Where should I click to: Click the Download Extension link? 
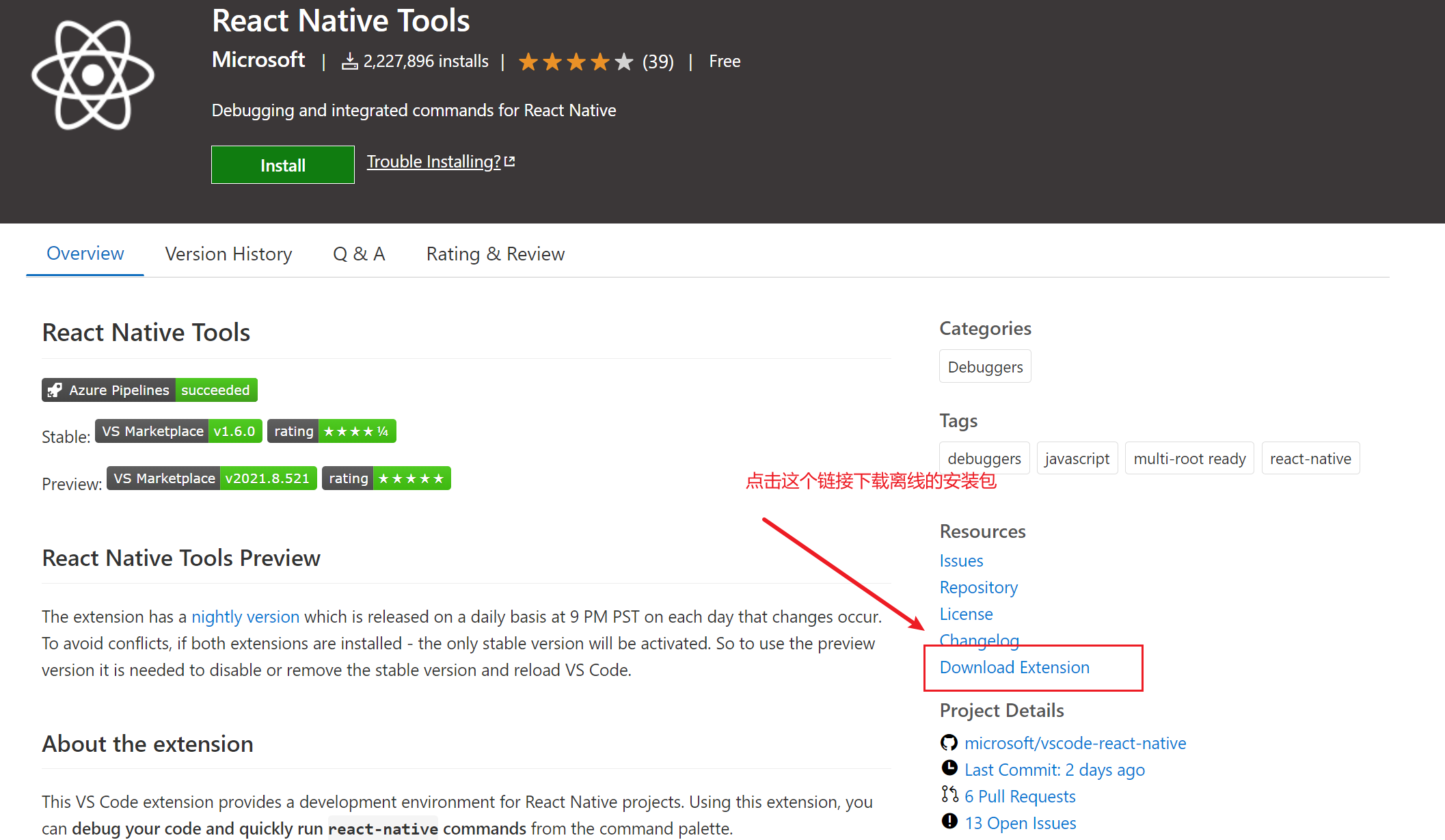[1014, 667]
